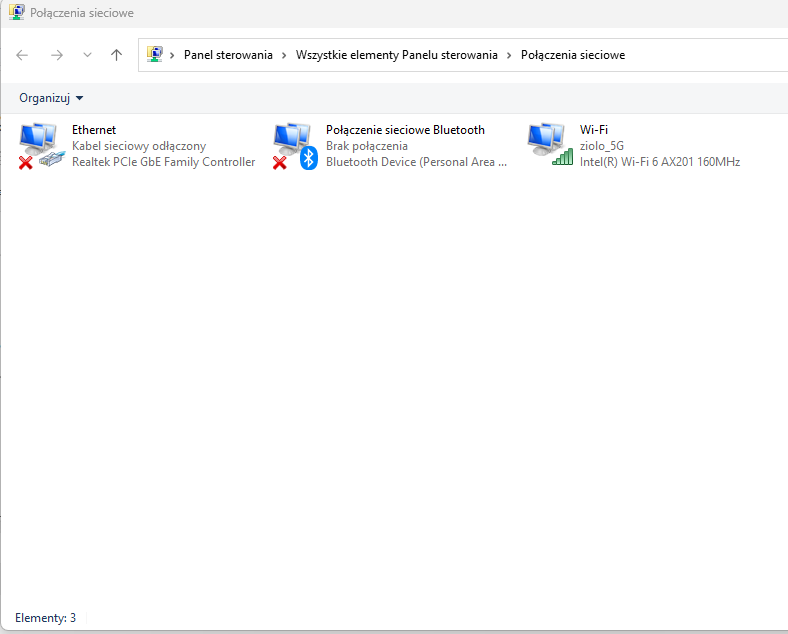Click the Realtek PCIe GbE Family Controller text

click(x=163, y=162)
